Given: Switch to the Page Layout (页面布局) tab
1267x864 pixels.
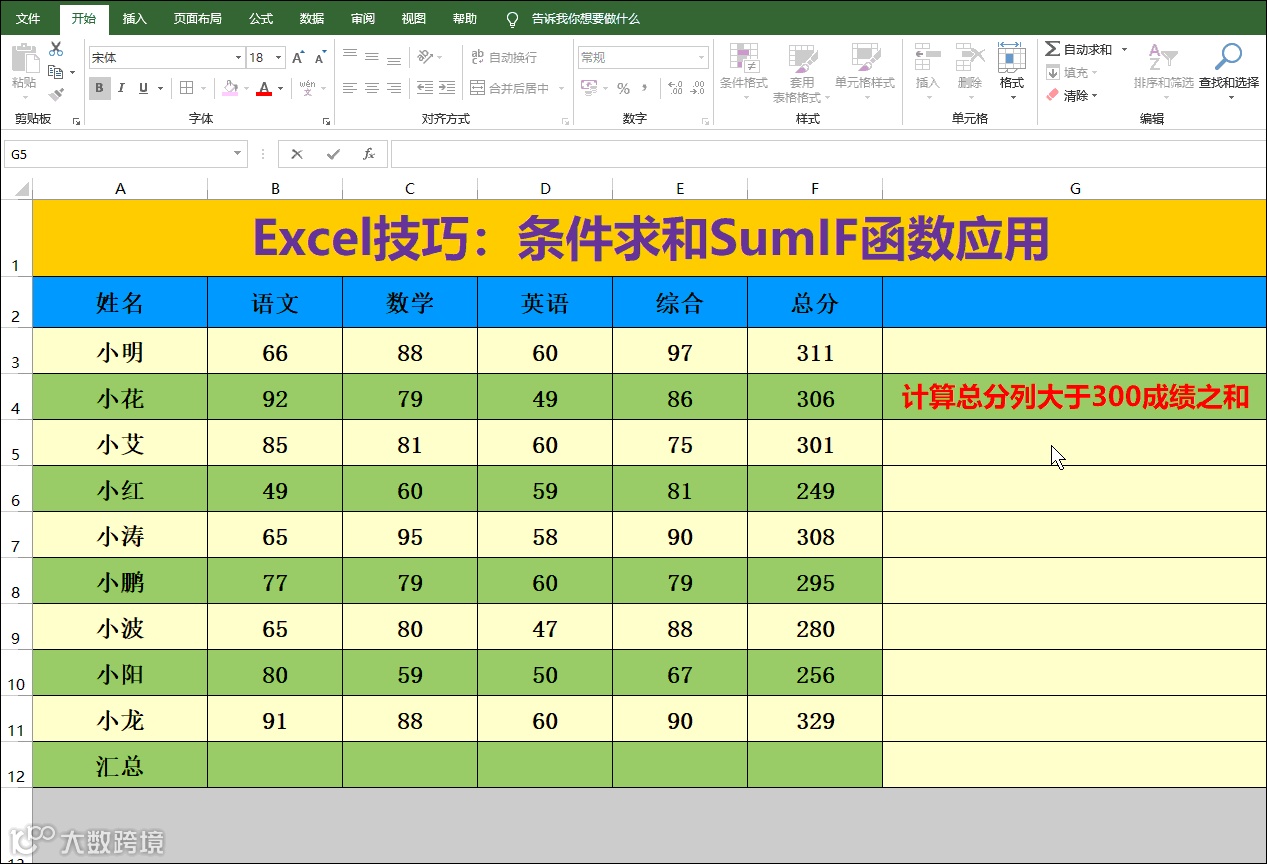Looking at the screenshot, I should (x=197, y=18).
